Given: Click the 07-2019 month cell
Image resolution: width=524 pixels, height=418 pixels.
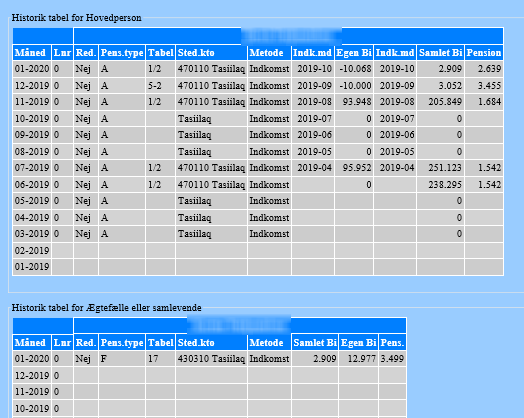Looking at the screenshot, I should pos(32,168).
